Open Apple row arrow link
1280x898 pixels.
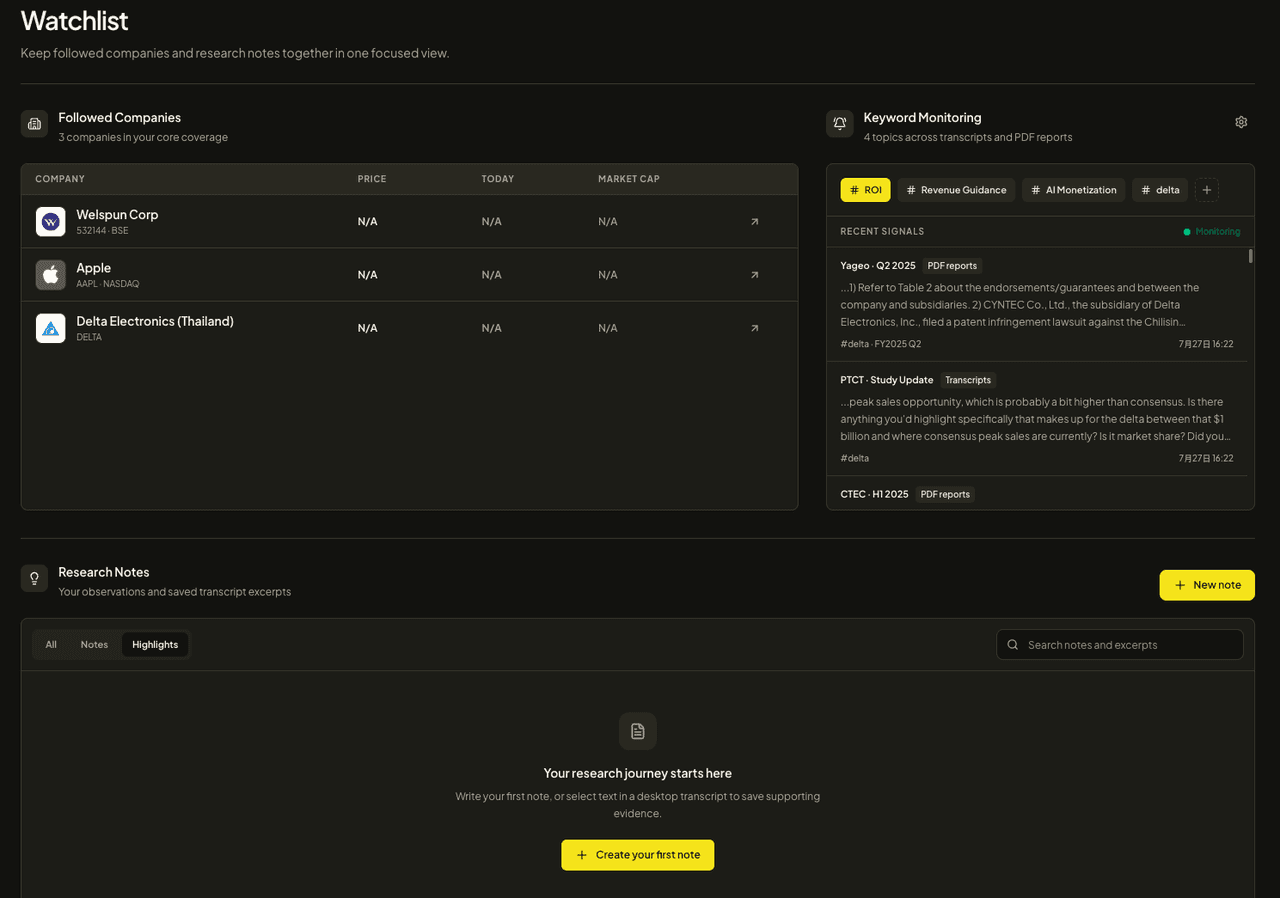point(755,275)
